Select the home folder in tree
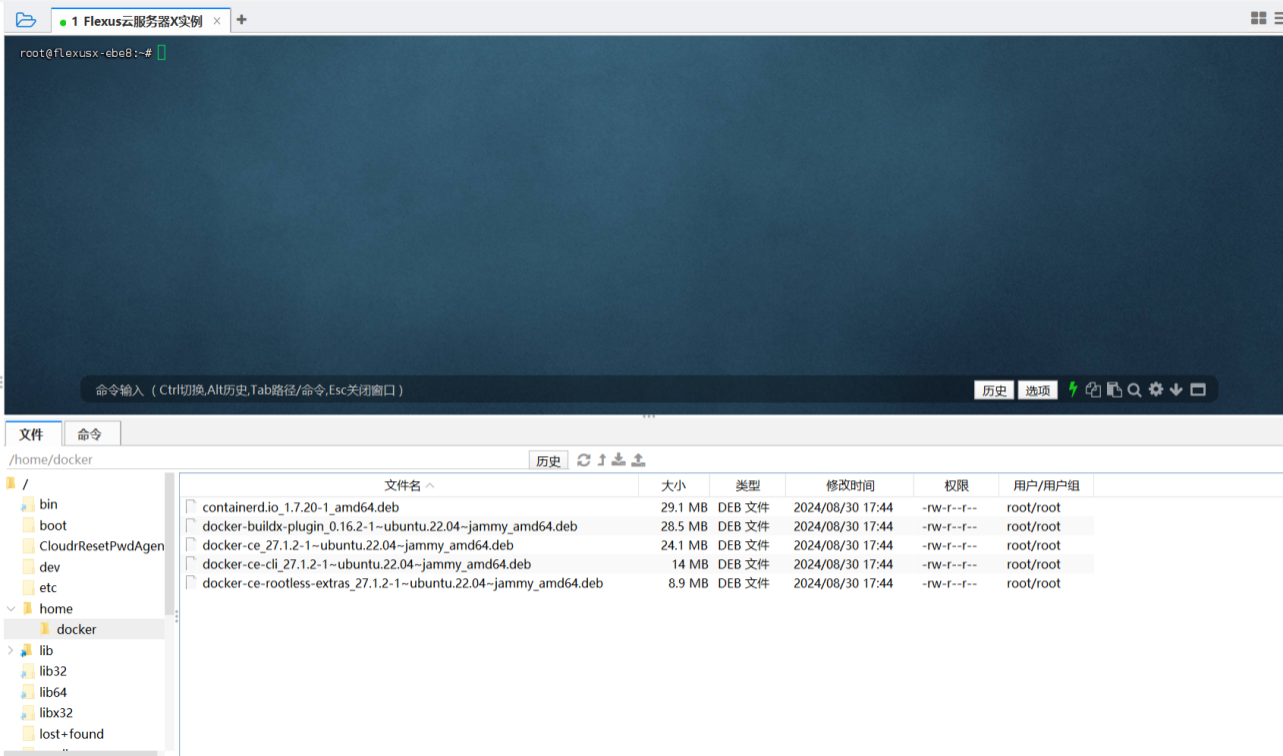The width and height of the screenshot is (1283, 756). point(56,608)
